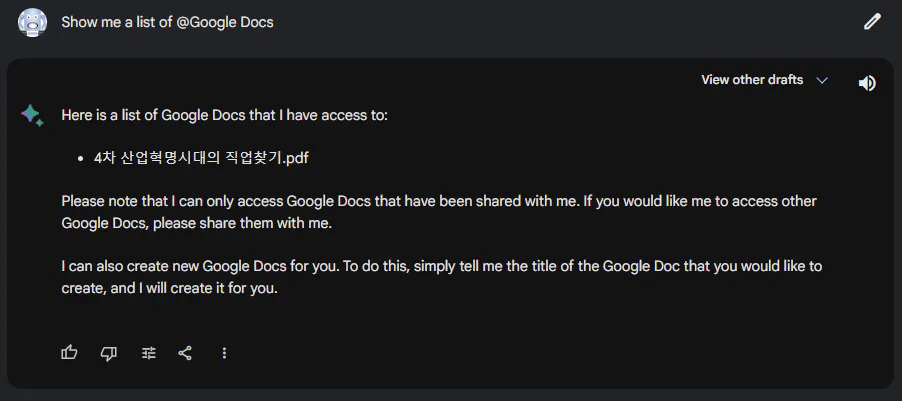Viewport: 902px width, 401px height.
Task: Click the user profile avatar
Action: pos(32,22)
